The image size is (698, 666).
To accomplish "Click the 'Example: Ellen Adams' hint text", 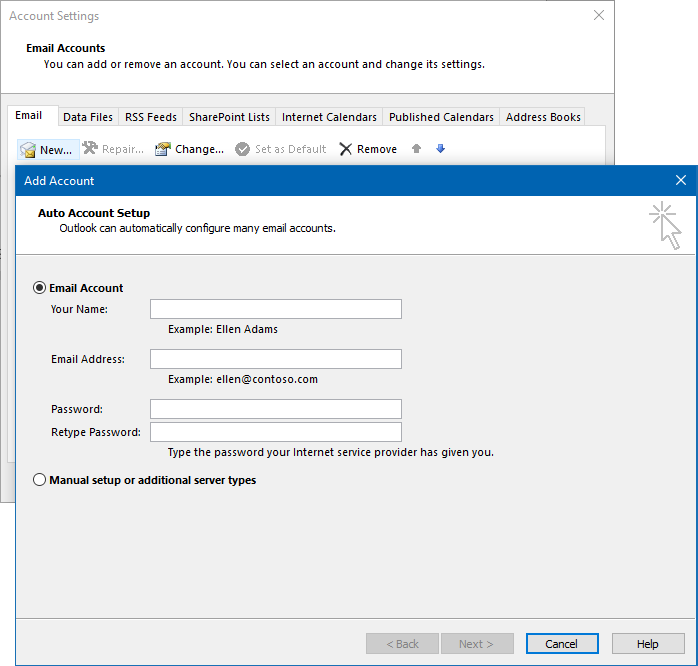I will pos(223,329).
